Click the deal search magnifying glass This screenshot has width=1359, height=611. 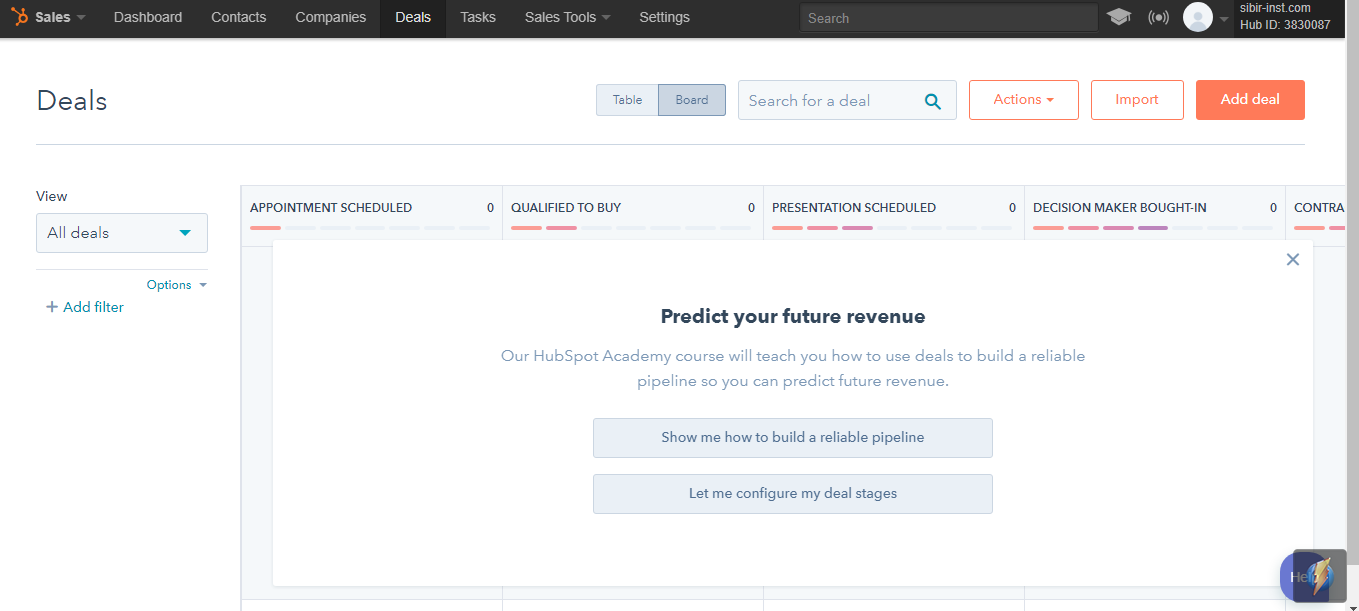932,101
